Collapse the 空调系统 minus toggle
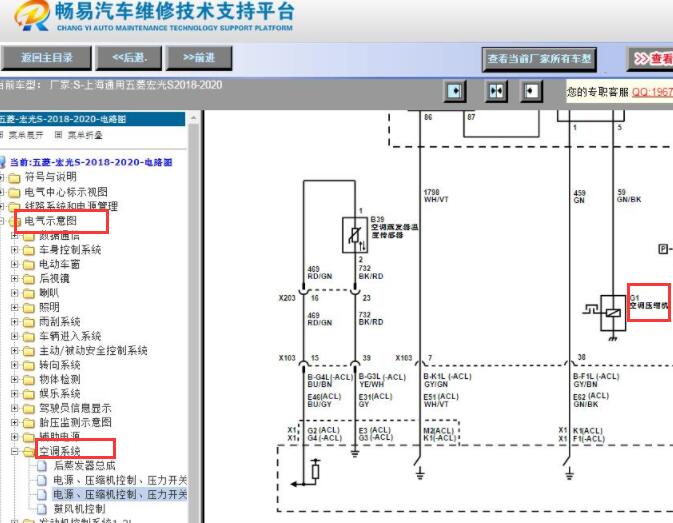The image size is (673, 523). point(15,451)
